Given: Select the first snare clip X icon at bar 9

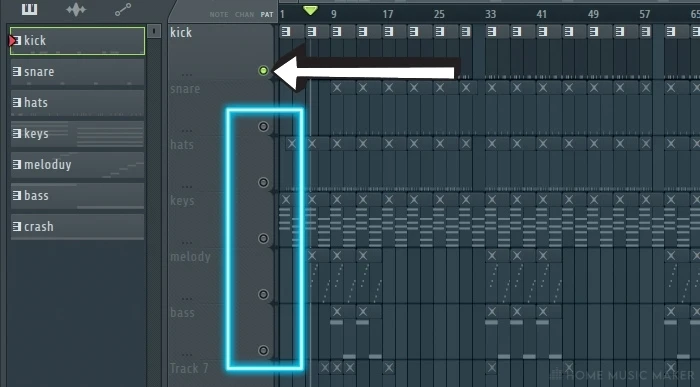Looking at the screenshot, I should tap(337, 88).
